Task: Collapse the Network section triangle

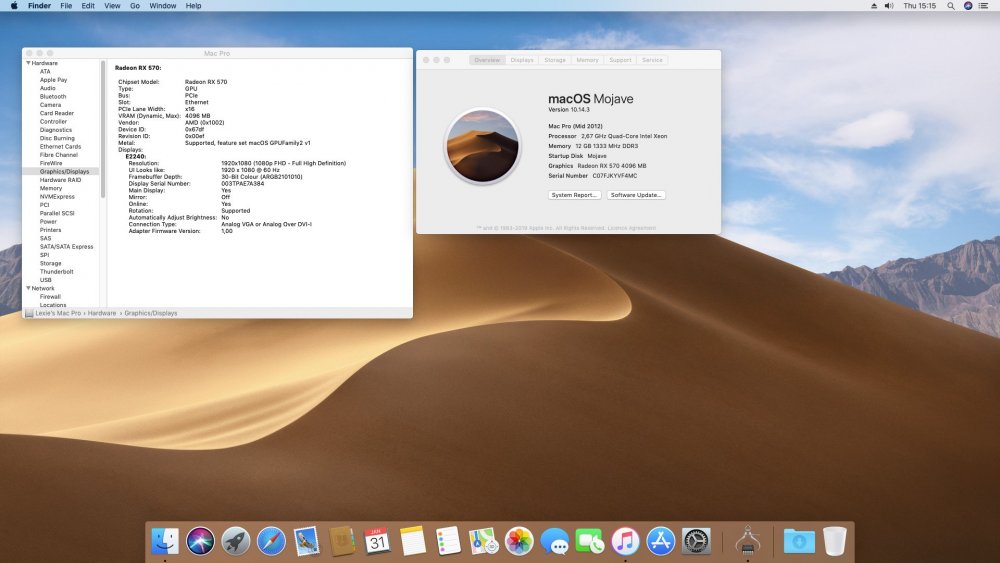Action: pos(28,288)
